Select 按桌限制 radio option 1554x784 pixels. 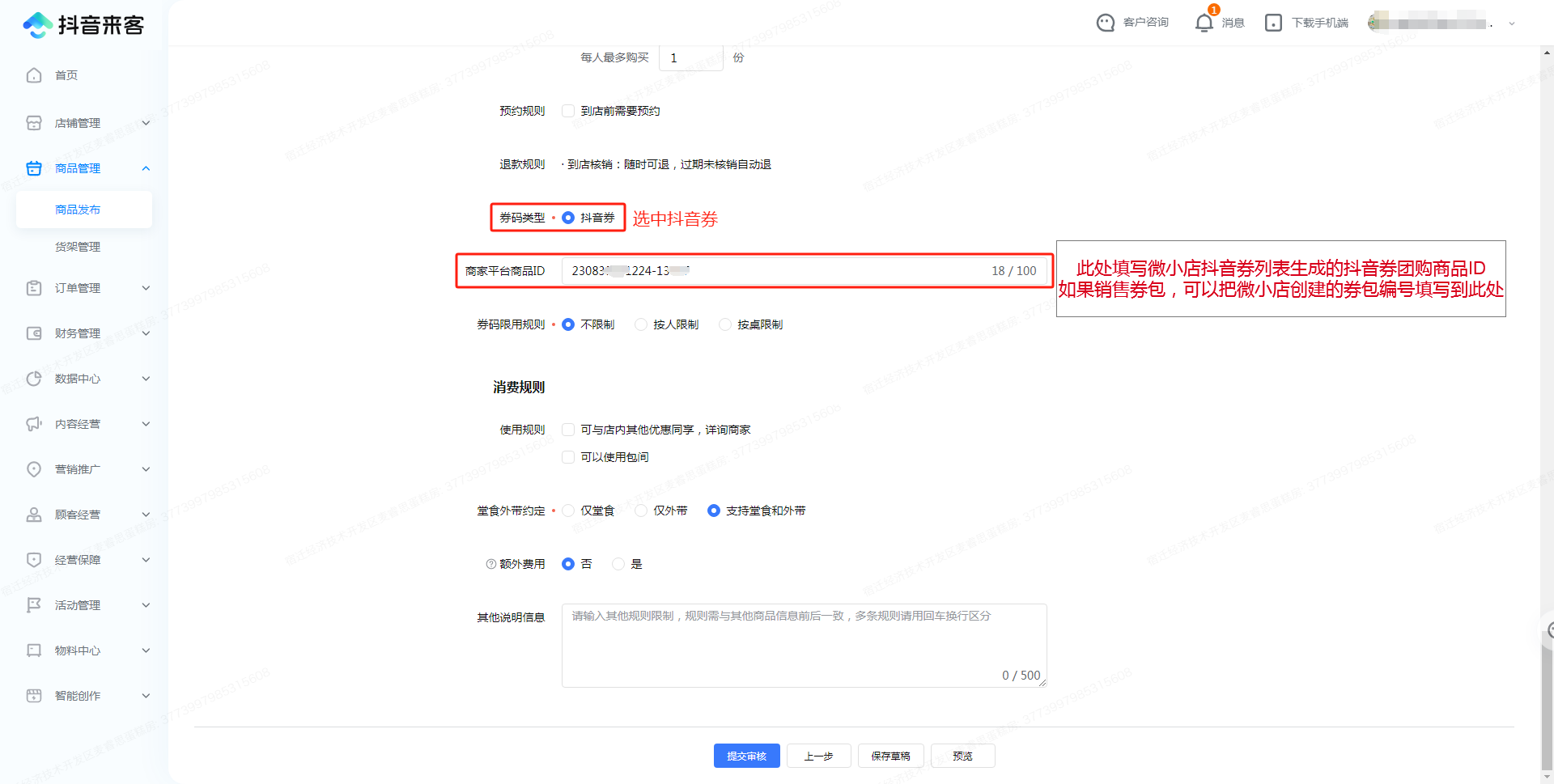[725, 324]
